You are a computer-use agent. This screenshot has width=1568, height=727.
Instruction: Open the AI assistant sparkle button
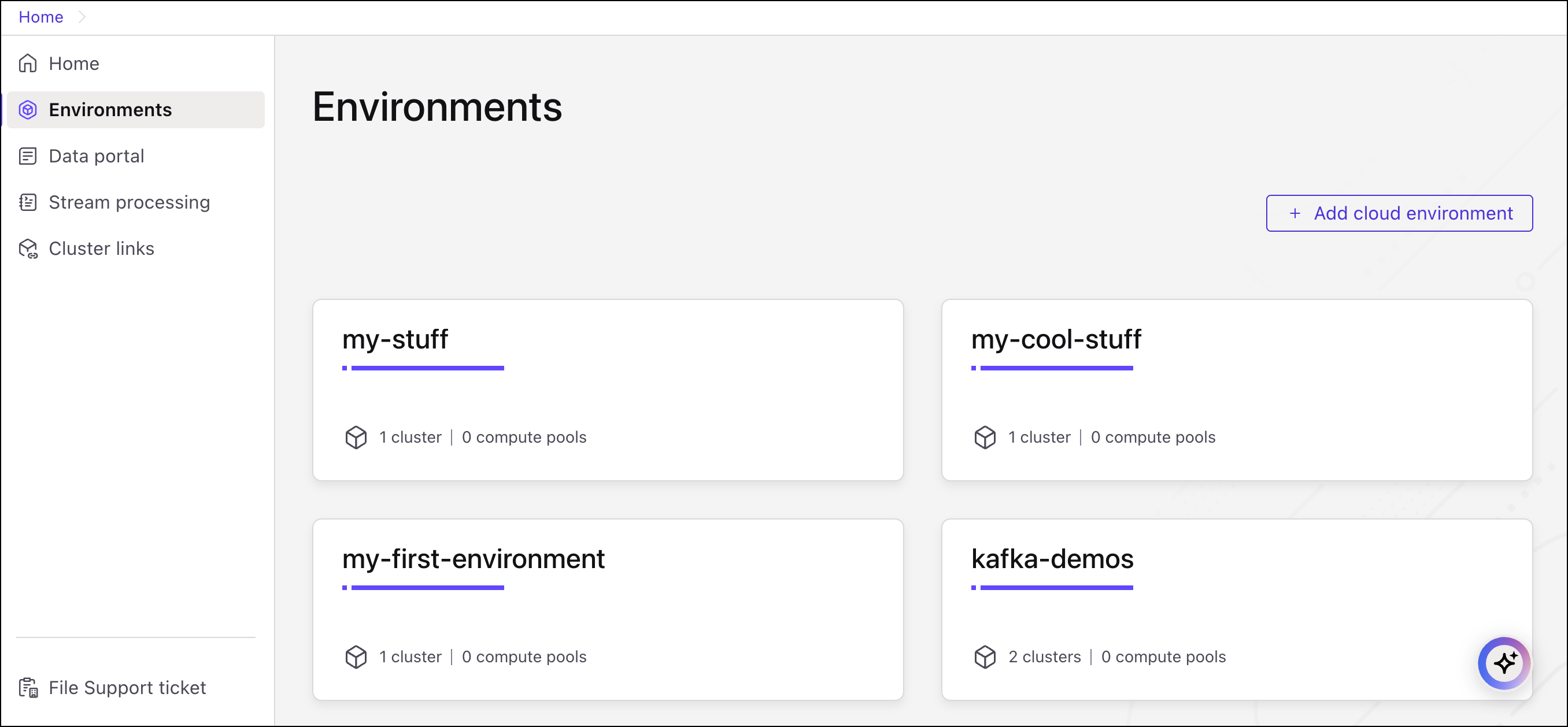pyautogui.click(x=1503, y=662)
